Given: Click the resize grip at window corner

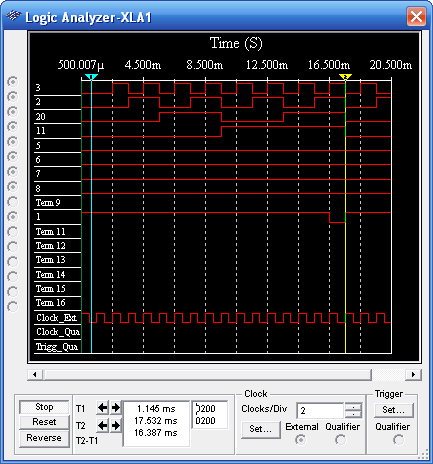Looking at the screenshot, I should (423, 454).
